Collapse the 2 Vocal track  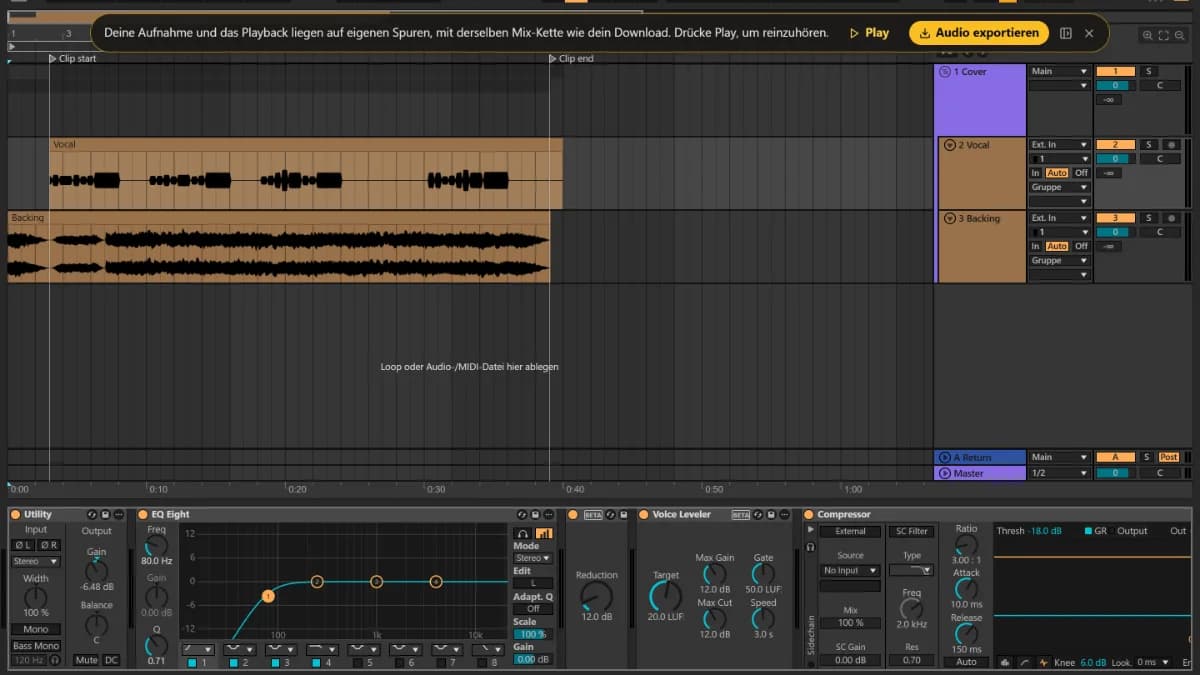tap(949, 145)
